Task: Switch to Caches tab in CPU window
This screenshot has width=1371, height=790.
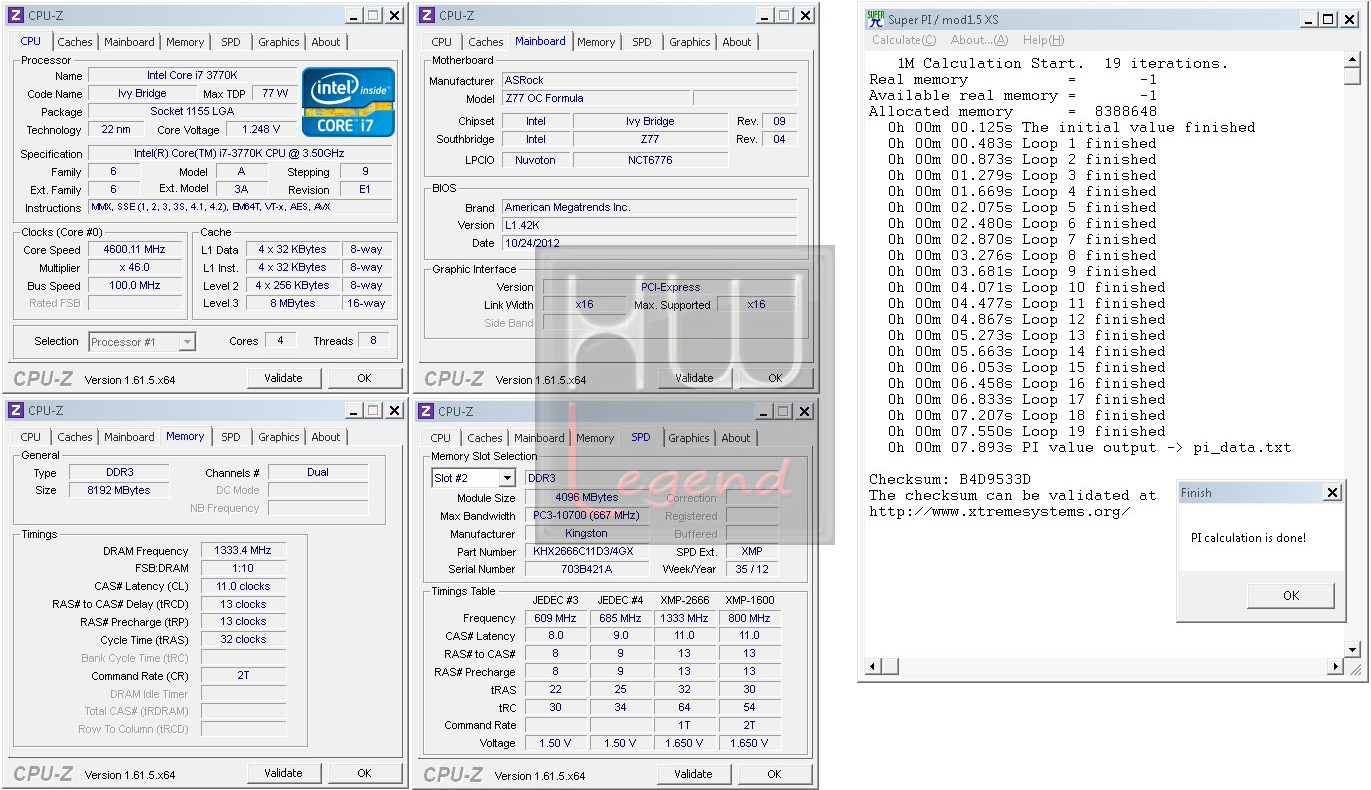Action: [x=75, y=42]
